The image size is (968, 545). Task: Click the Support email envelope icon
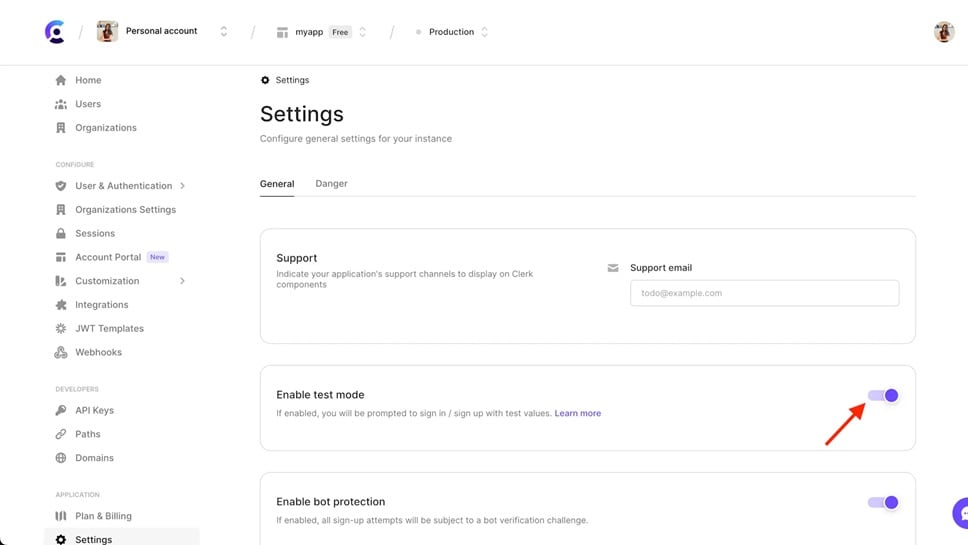[613, 268]
